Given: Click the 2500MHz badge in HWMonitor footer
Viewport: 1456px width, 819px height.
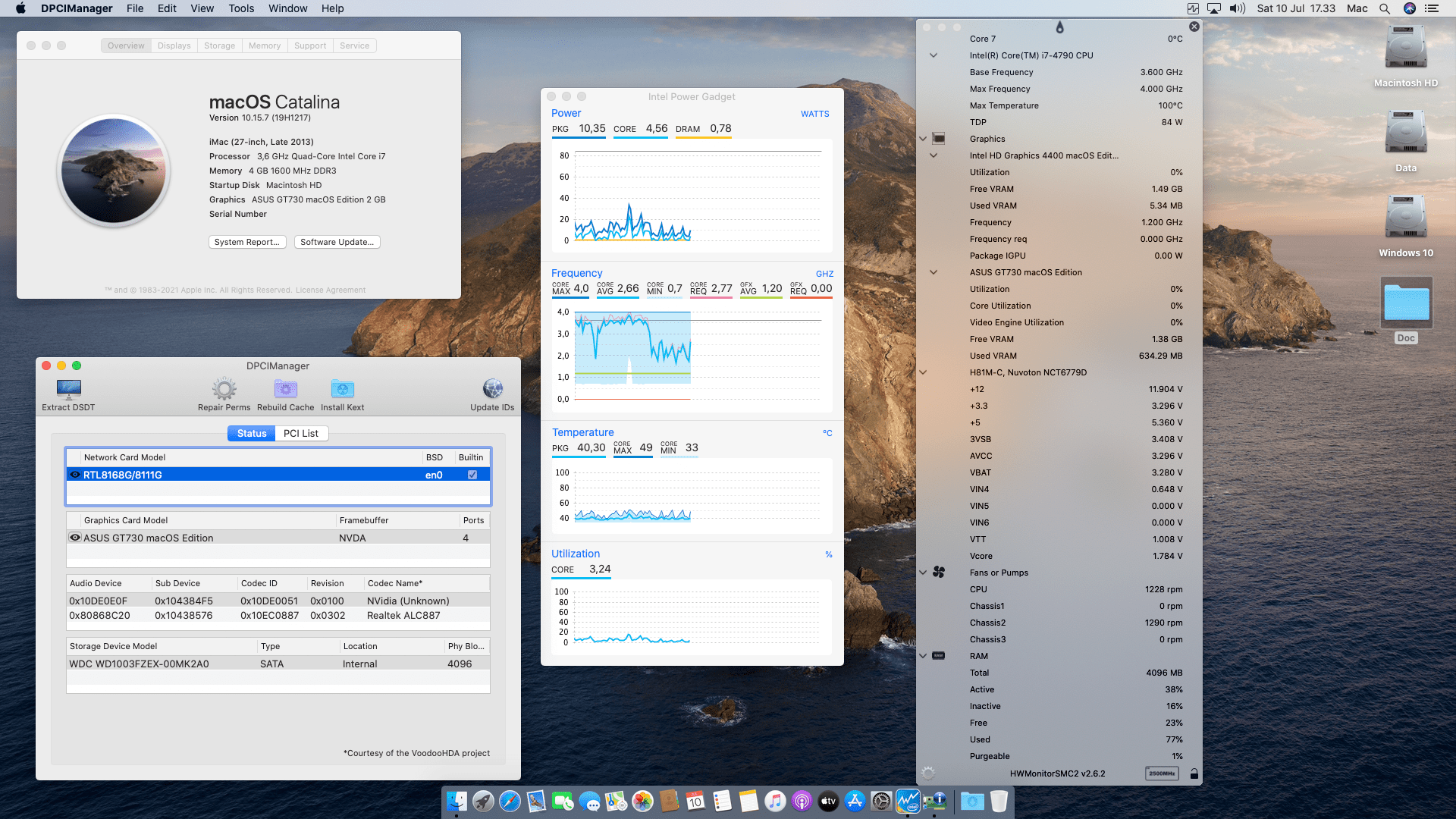Looking at the screenshot, I should [1162, 773].
